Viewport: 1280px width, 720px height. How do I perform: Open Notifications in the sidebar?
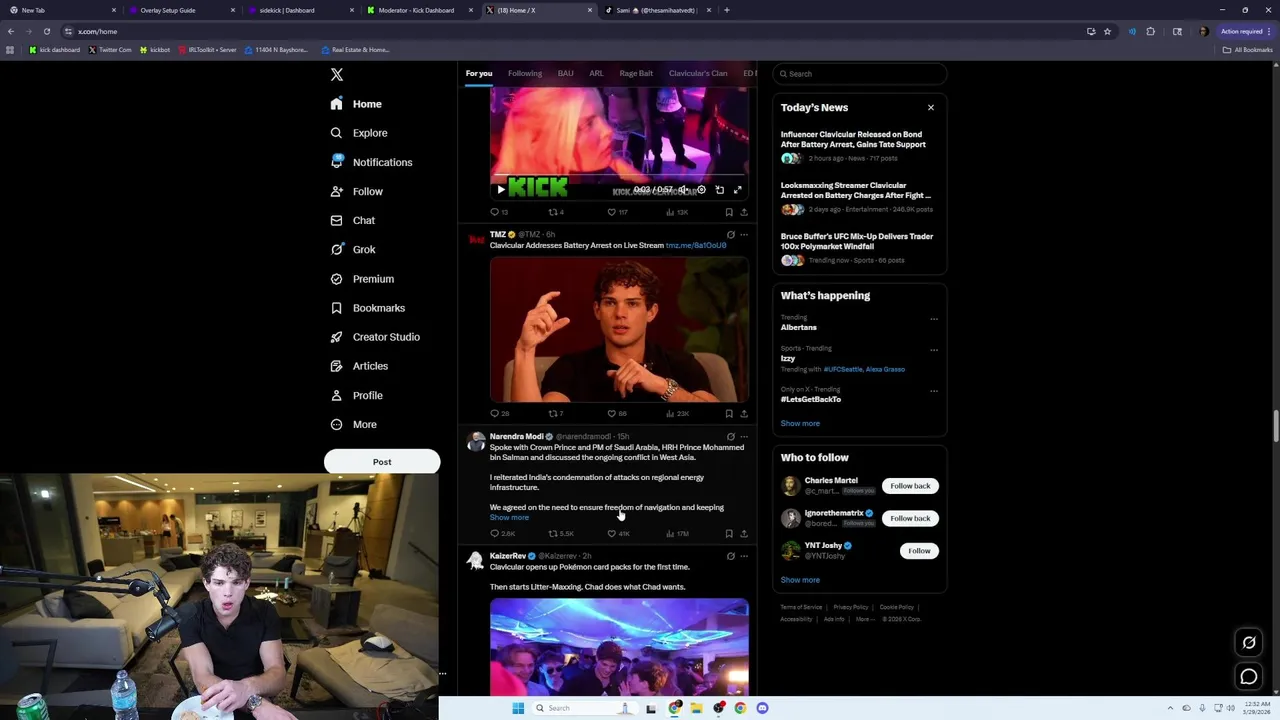click(370, 162)
